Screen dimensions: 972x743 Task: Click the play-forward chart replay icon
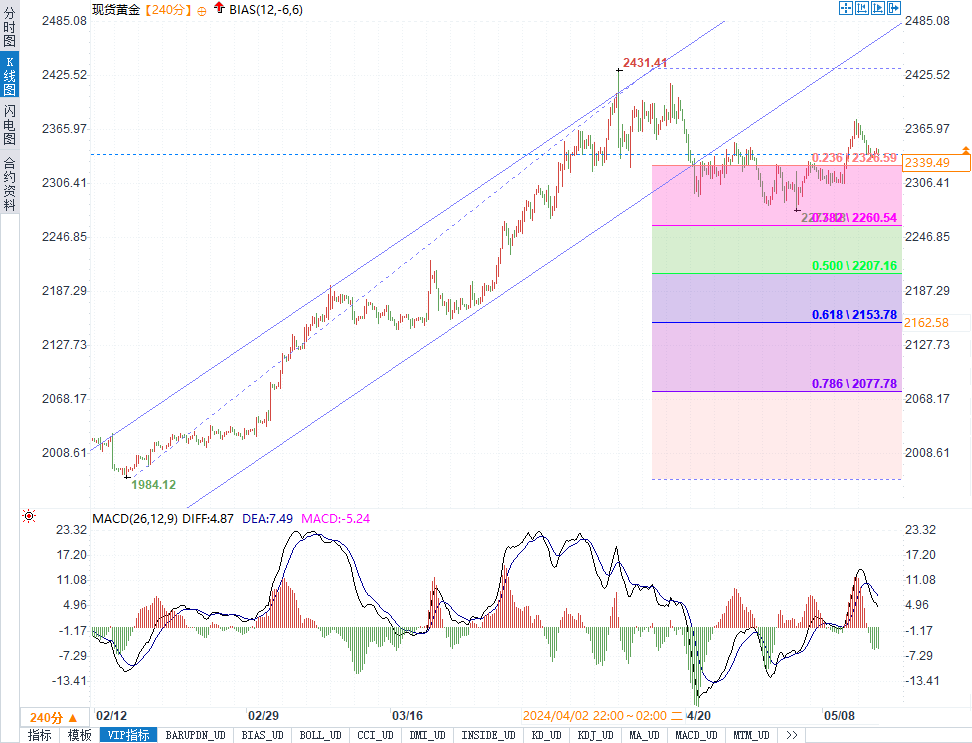coord(879,8)
